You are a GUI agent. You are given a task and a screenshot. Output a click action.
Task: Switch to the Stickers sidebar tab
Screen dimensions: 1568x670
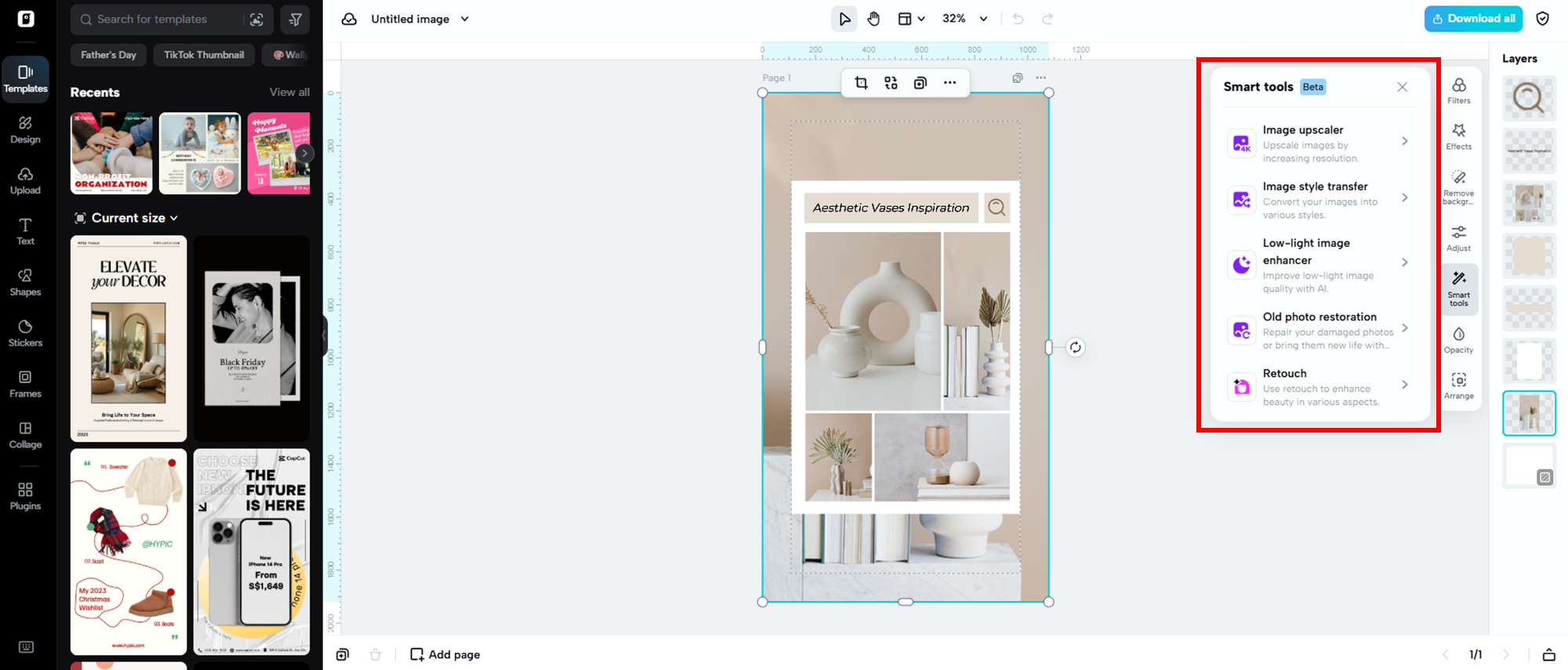25,332
